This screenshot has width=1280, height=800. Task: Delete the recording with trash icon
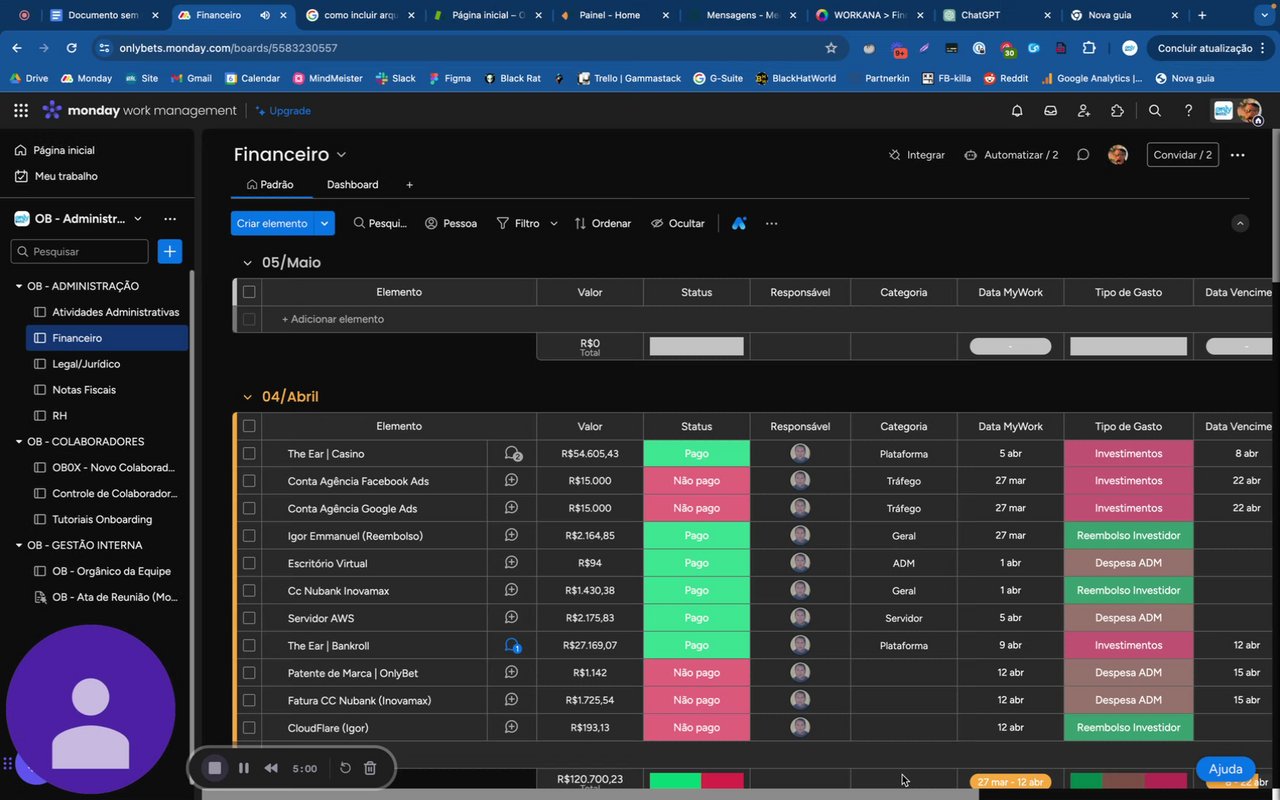tap(370, 768)
